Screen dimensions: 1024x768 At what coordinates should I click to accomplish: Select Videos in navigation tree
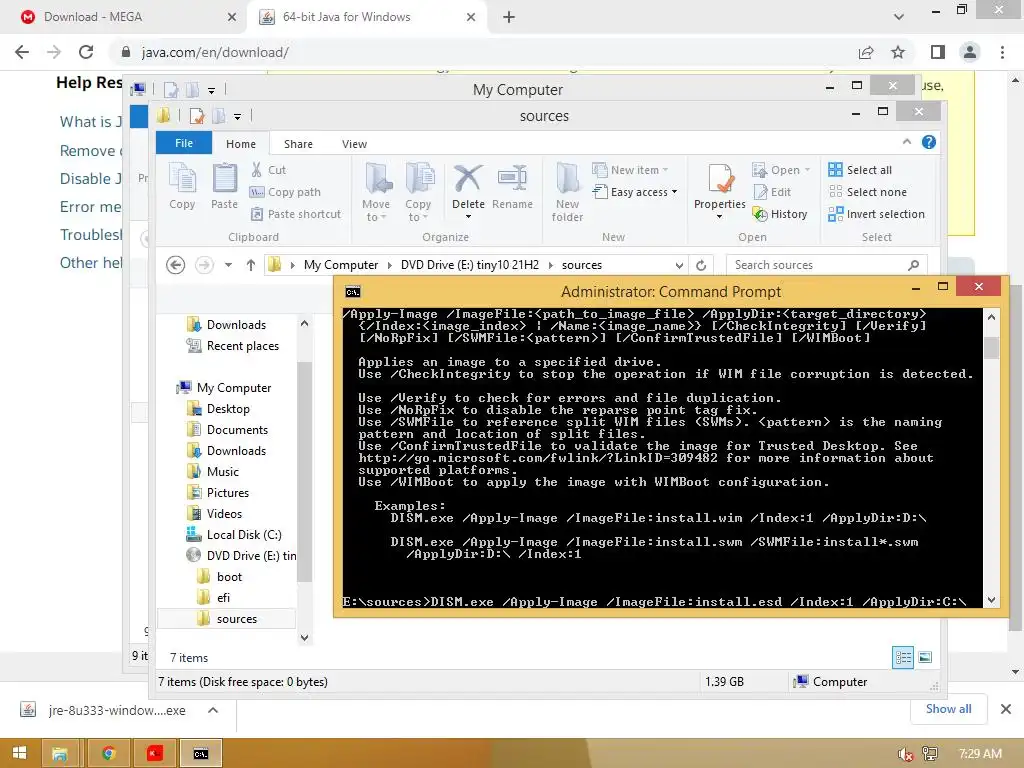coord(214,513)
